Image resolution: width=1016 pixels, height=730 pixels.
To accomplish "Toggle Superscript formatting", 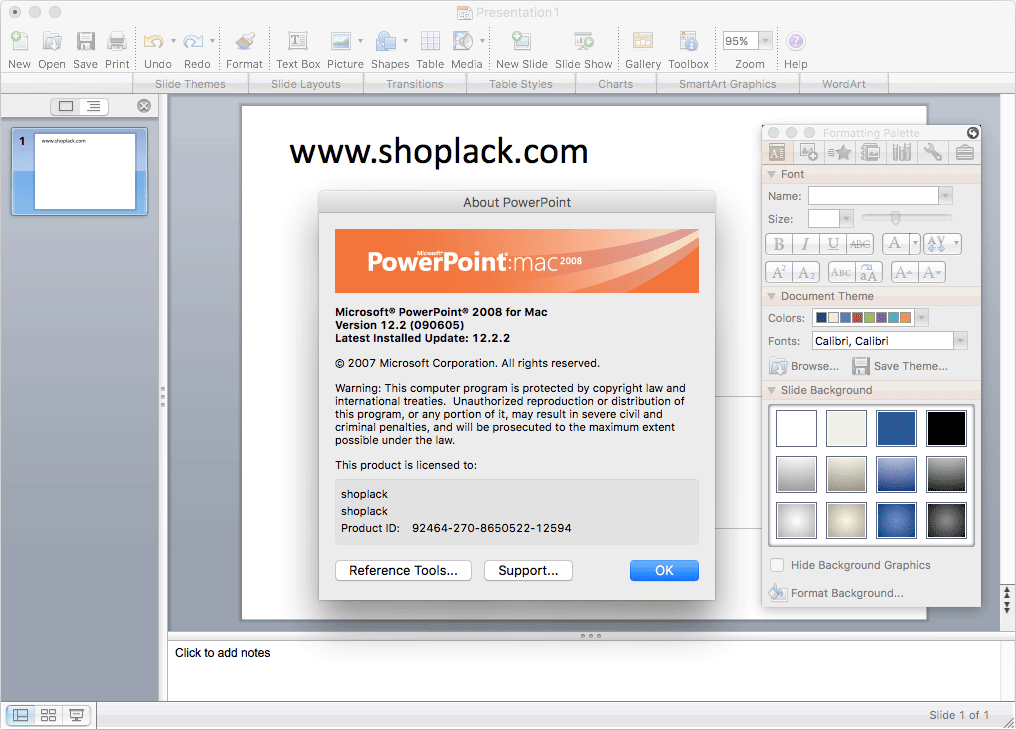I will point(779,273).
